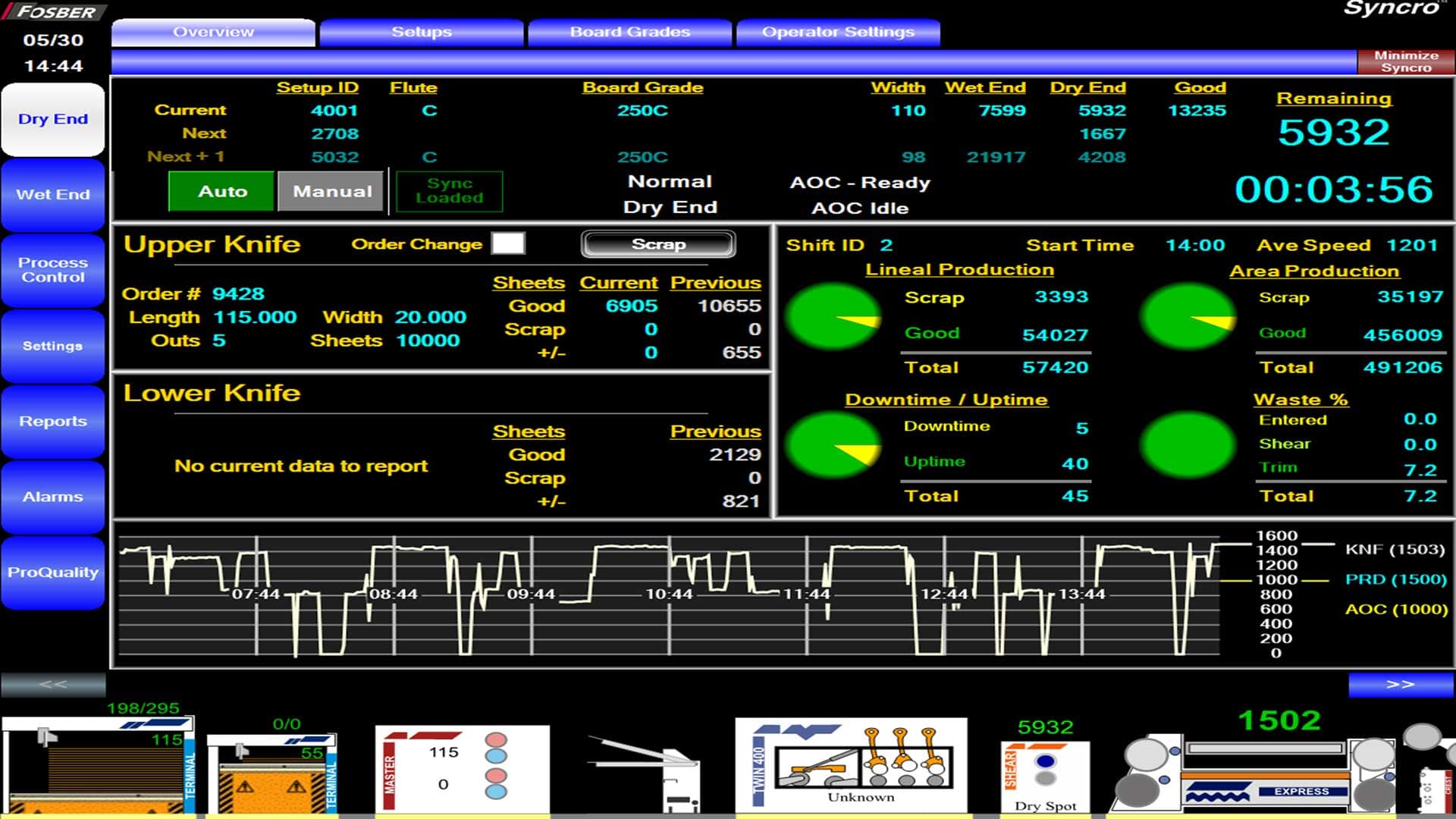Viewport: 1456px width, 819px height.
Task: Click the lower Terminal stacker icon showing 55
Action: tap(271, 773)
